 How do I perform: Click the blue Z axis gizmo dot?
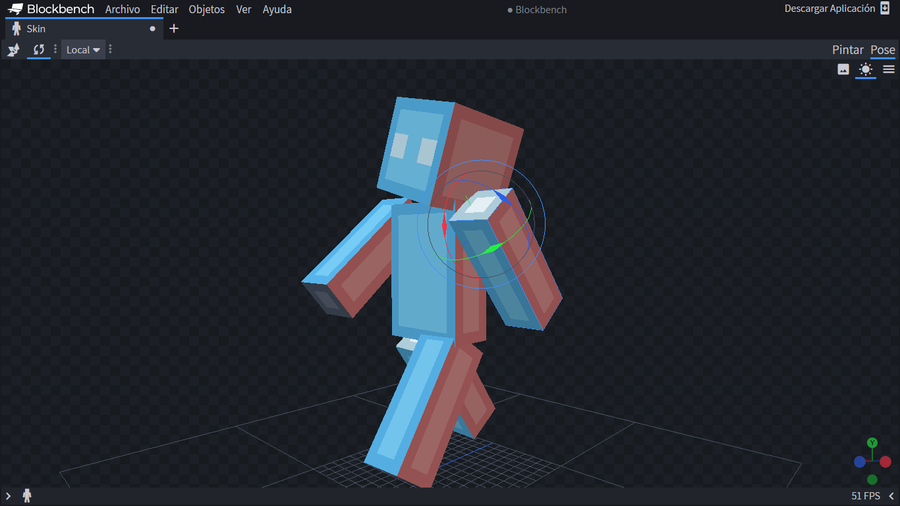tap(859, 462)
